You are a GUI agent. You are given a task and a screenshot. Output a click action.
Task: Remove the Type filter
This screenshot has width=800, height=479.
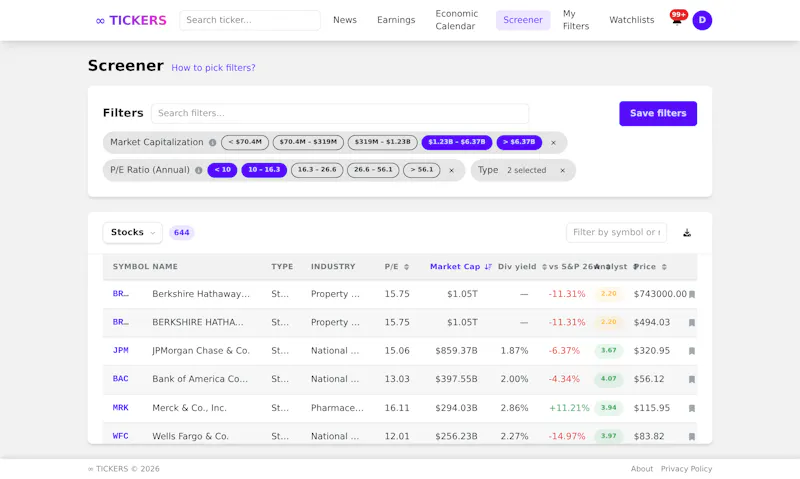pyautogui.click(x=562, y=170)
